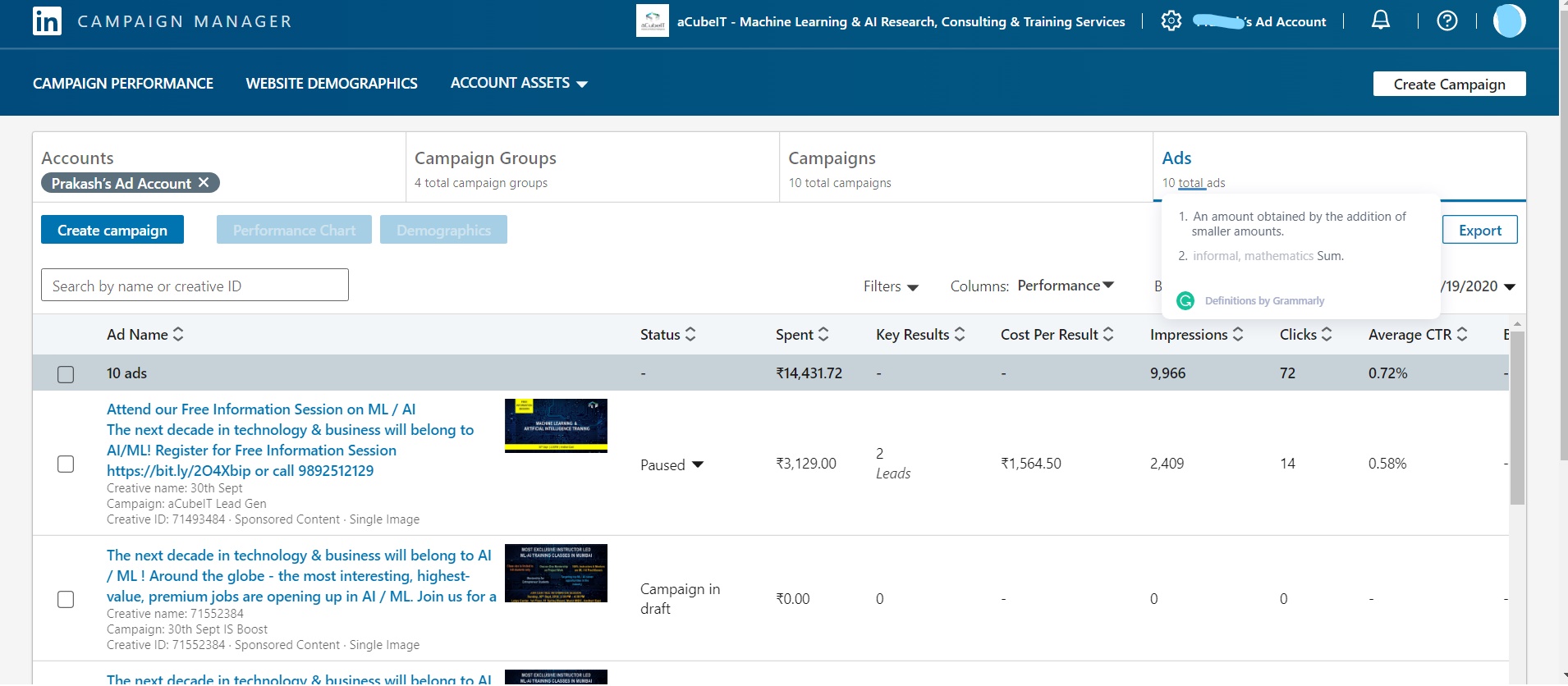This screenshot has width=1568, height=686.
Task: Open Columns Performance dropdown
Action: [x=1066, y=286]
